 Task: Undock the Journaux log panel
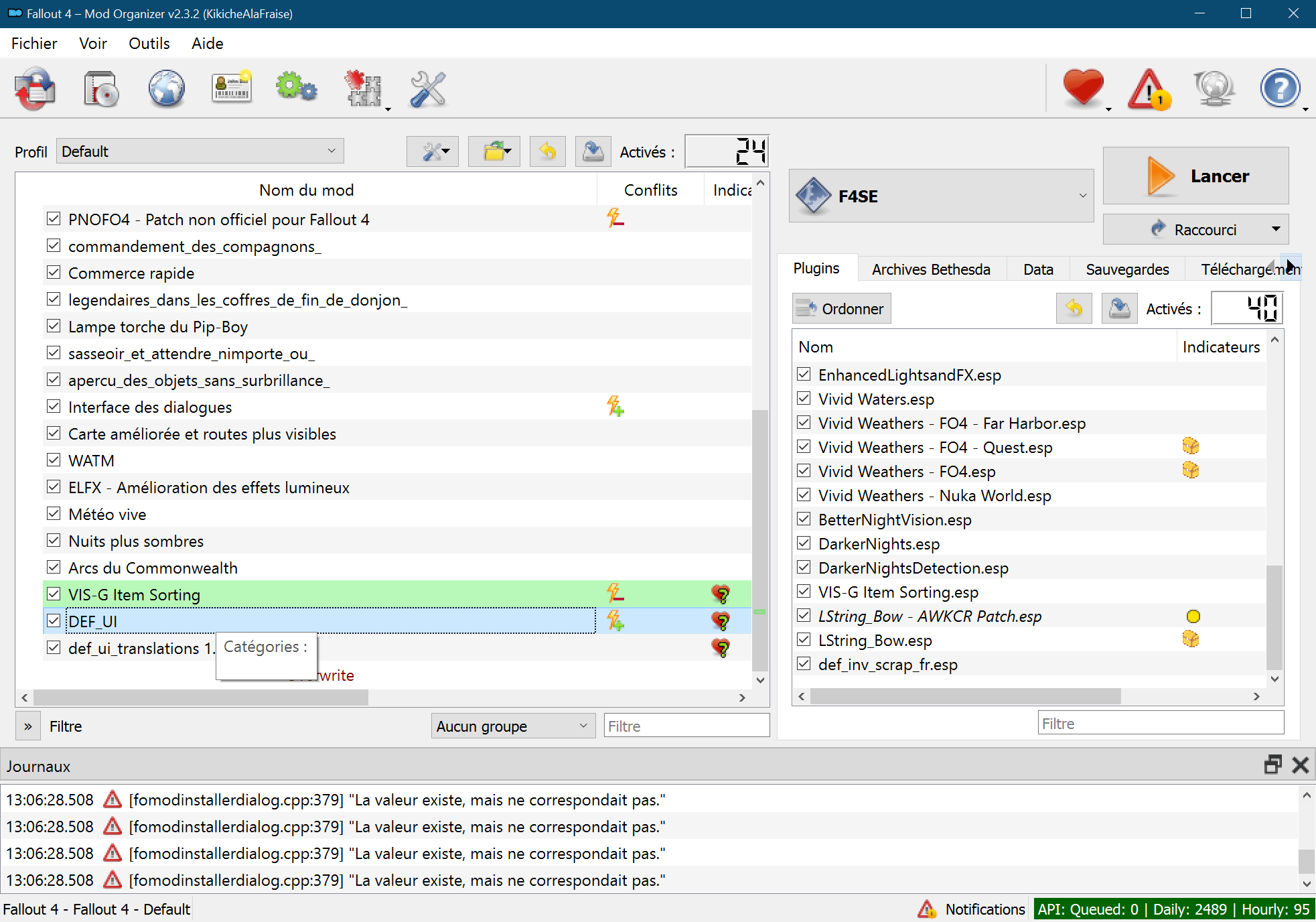point(1272,765)
